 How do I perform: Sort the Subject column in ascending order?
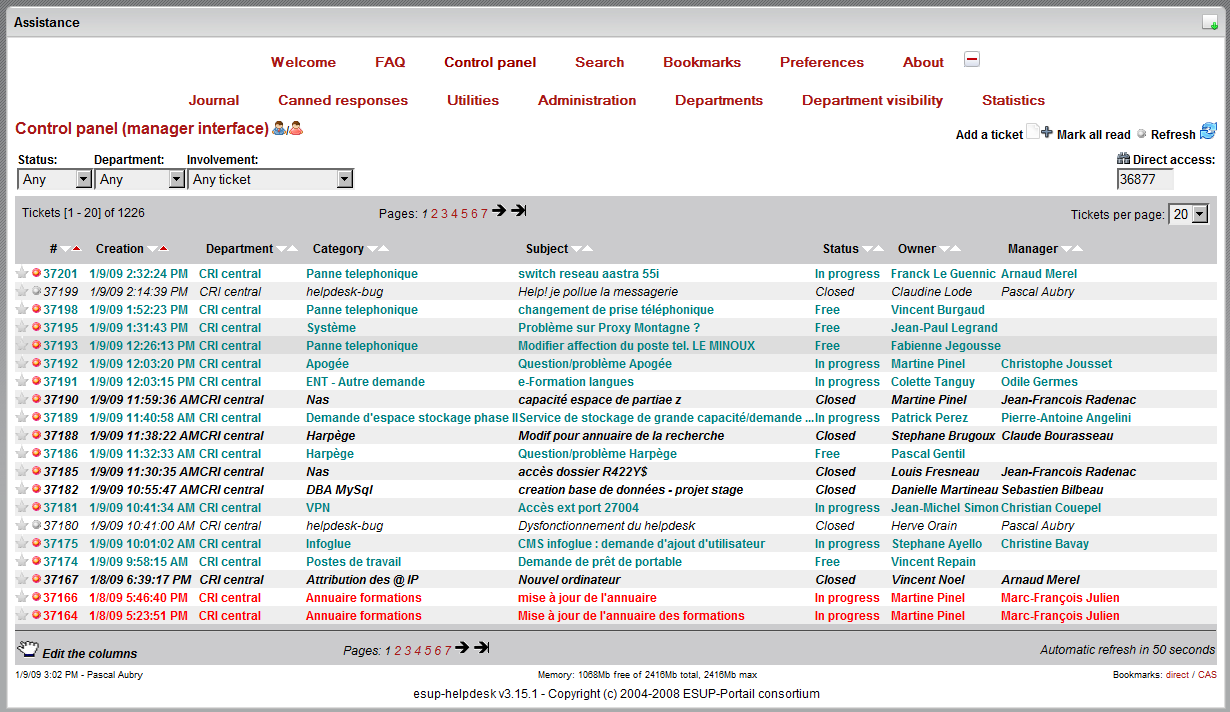coord(587,249)
